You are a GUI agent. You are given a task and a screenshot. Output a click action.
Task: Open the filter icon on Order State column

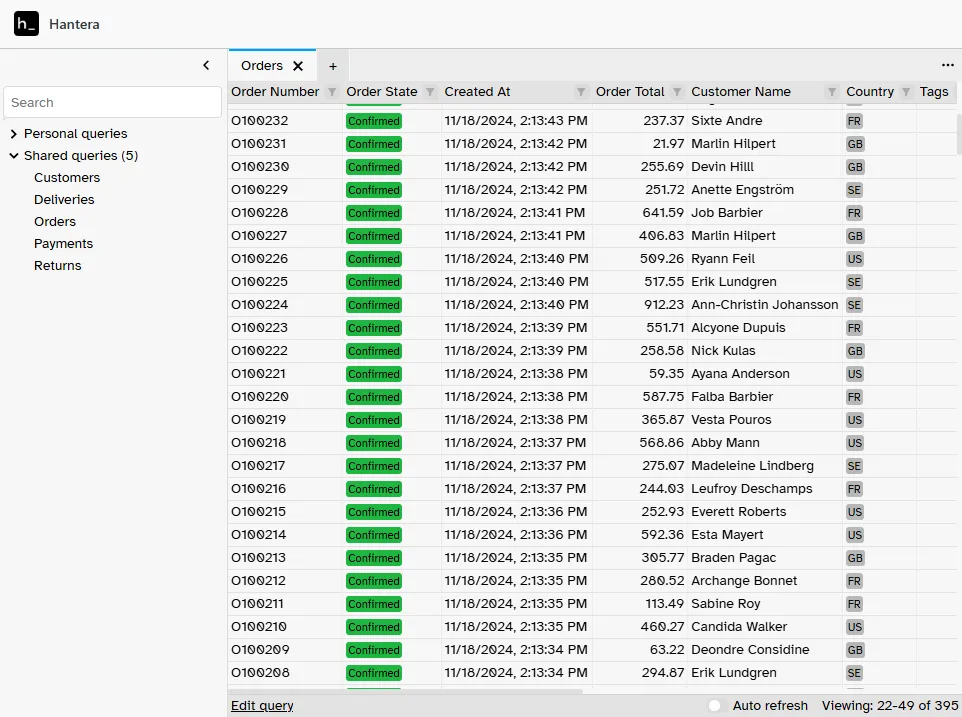pos(431,91)
